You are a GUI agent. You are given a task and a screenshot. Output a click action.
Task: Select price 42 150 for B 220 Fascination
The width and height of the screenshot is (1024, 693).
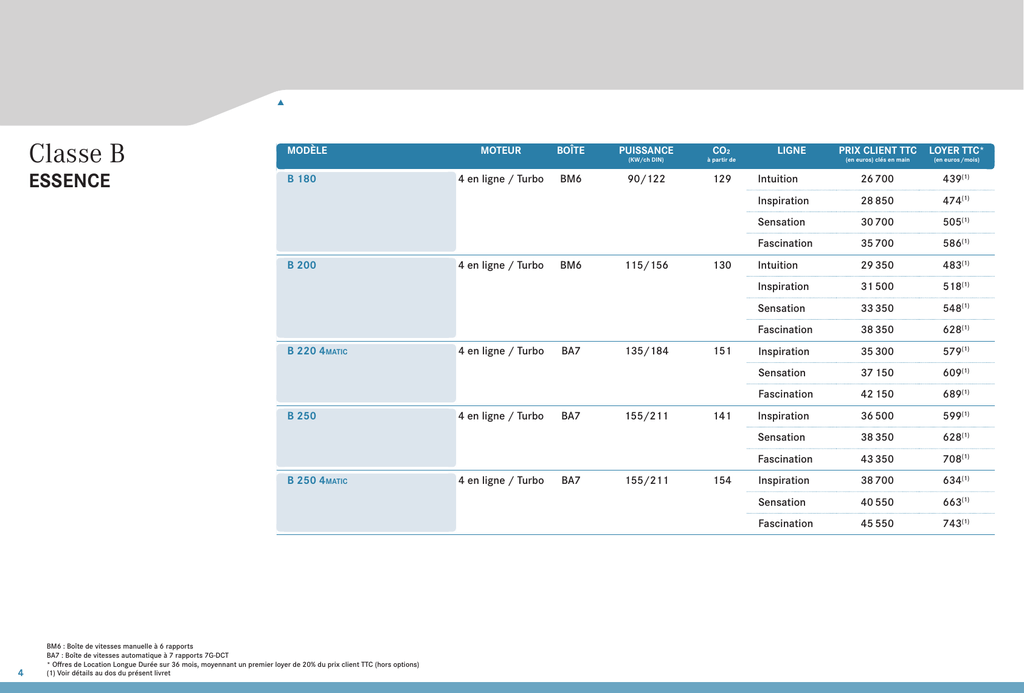coord(877,395)
